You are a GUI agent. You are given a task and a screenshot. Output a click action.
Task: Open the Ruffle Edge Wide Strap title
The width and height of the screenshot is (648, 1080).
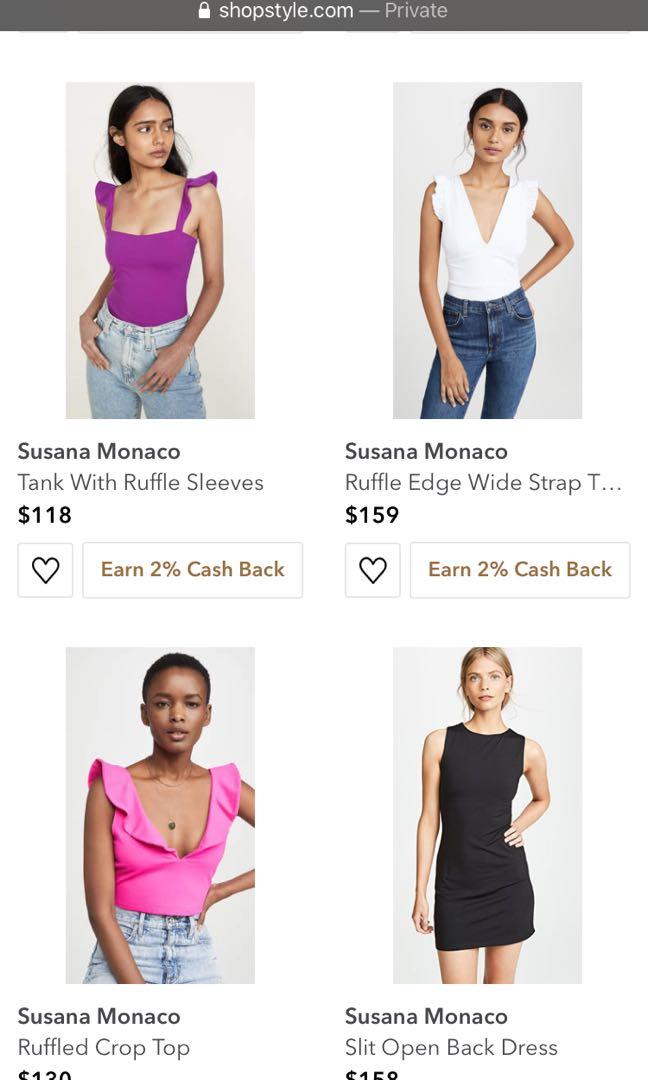[x=483, y=483]
